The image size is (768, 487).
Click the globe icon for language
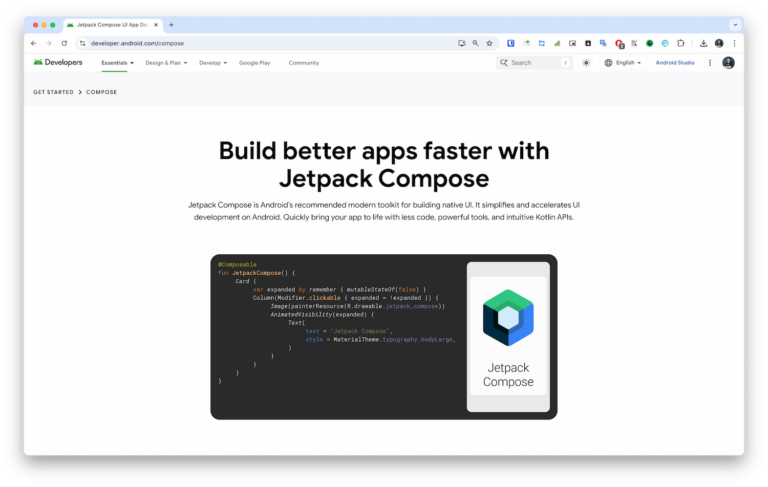pyautogui.click(x=608, y=63)
